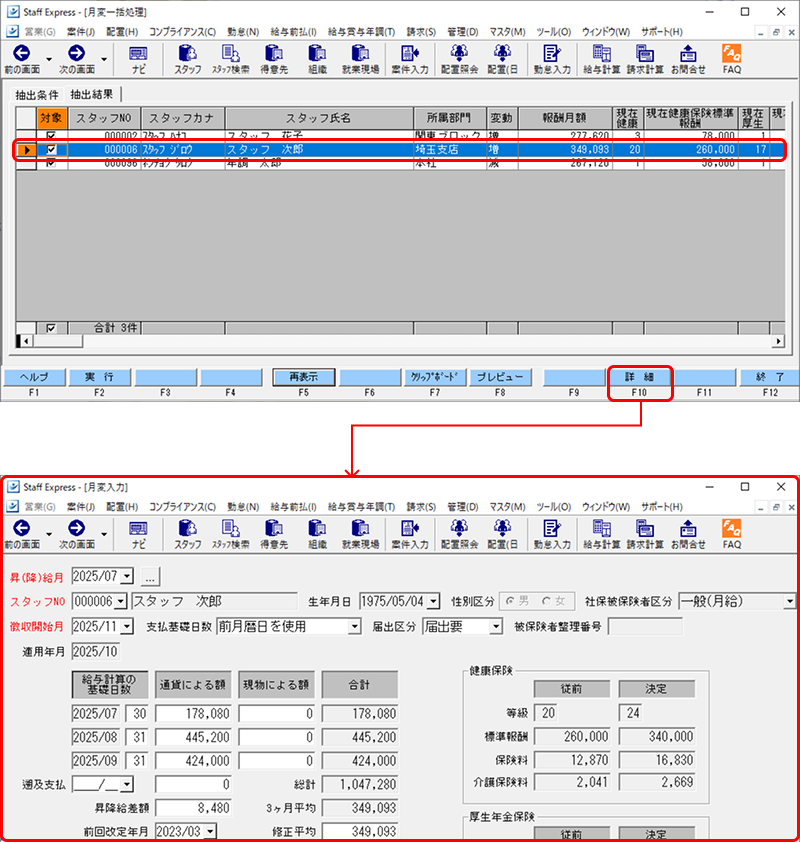This screenshot has height=842, width=800.
Task: Expand the 支払基礎日数 combo box
Action: coord(354,626)
